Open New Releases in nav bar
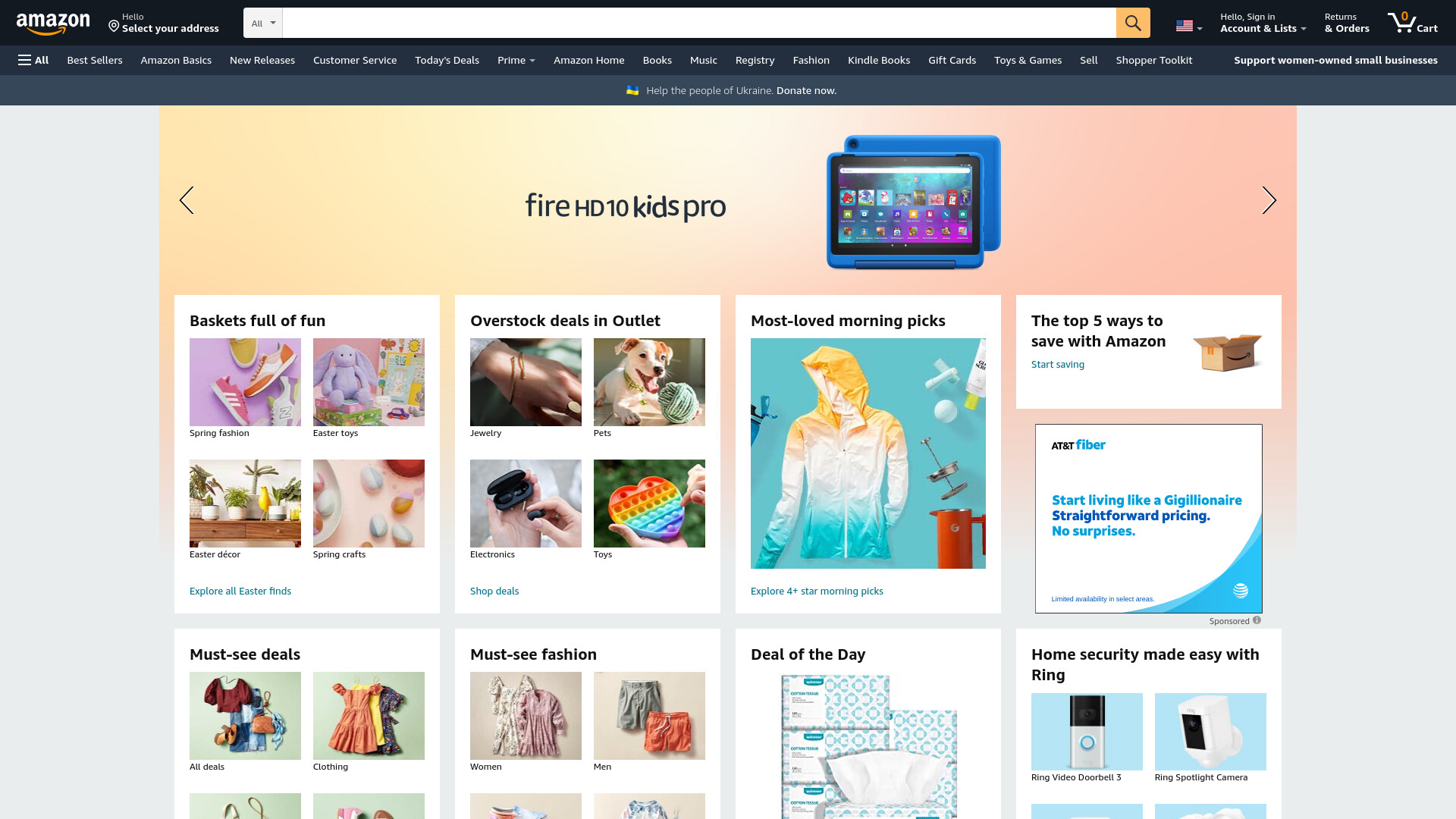 coord(262,60)
